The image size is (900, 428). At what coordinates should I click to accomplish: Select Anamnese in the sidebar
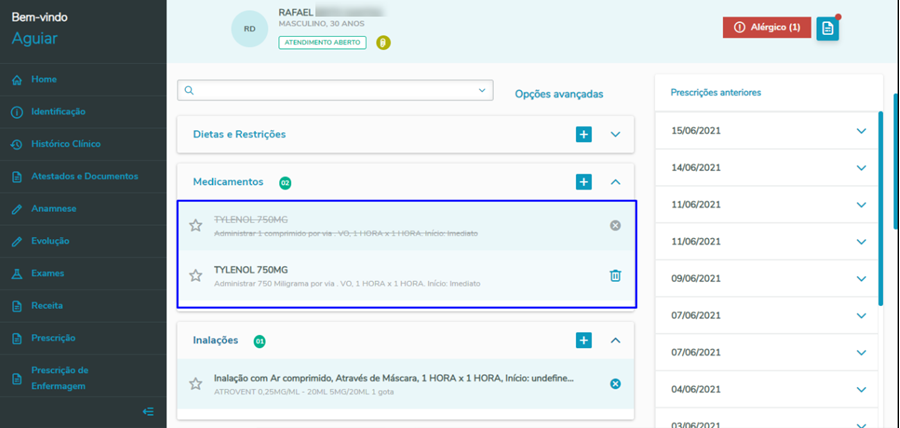pyautogui.click(x=83, y=208)
